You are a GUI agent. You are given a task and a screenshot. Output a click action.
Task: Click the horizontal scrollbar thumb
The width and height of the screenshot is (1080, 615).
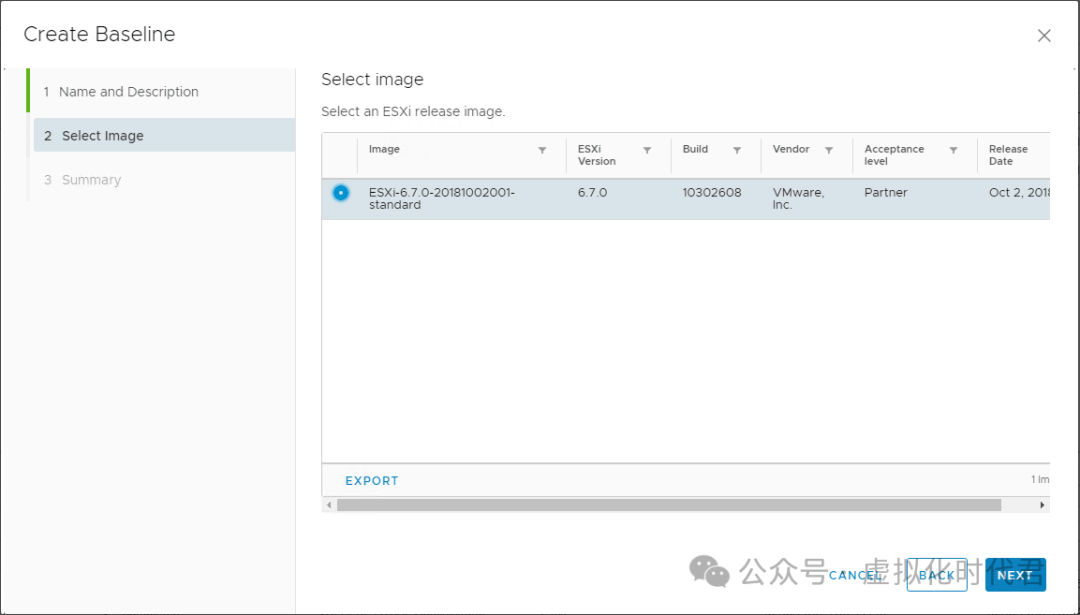pos(669,505)
